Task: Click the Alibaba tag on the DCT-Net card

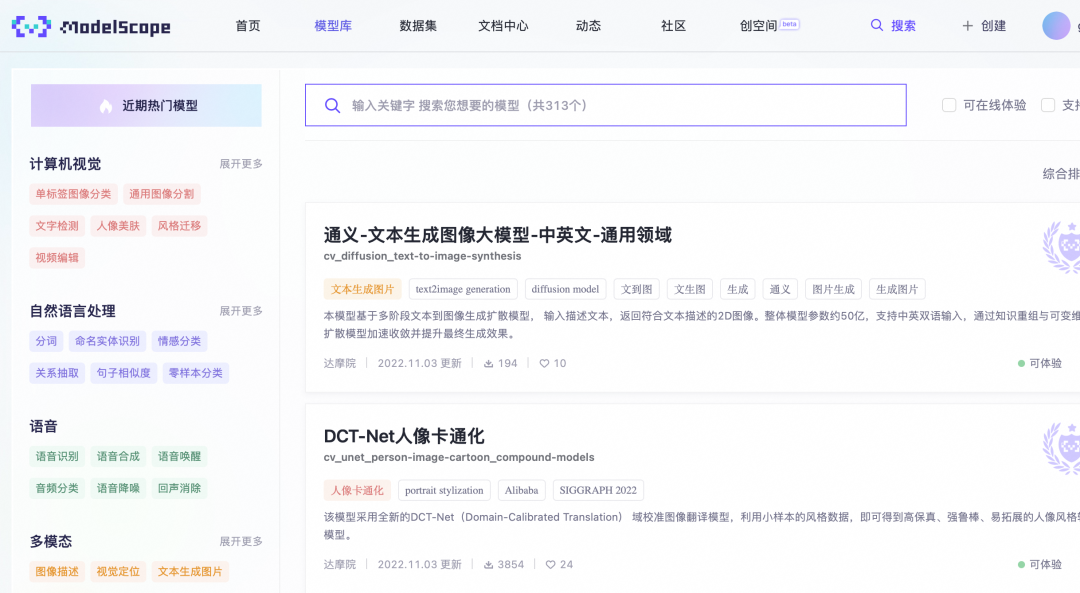Action: [x=521, y=490]
